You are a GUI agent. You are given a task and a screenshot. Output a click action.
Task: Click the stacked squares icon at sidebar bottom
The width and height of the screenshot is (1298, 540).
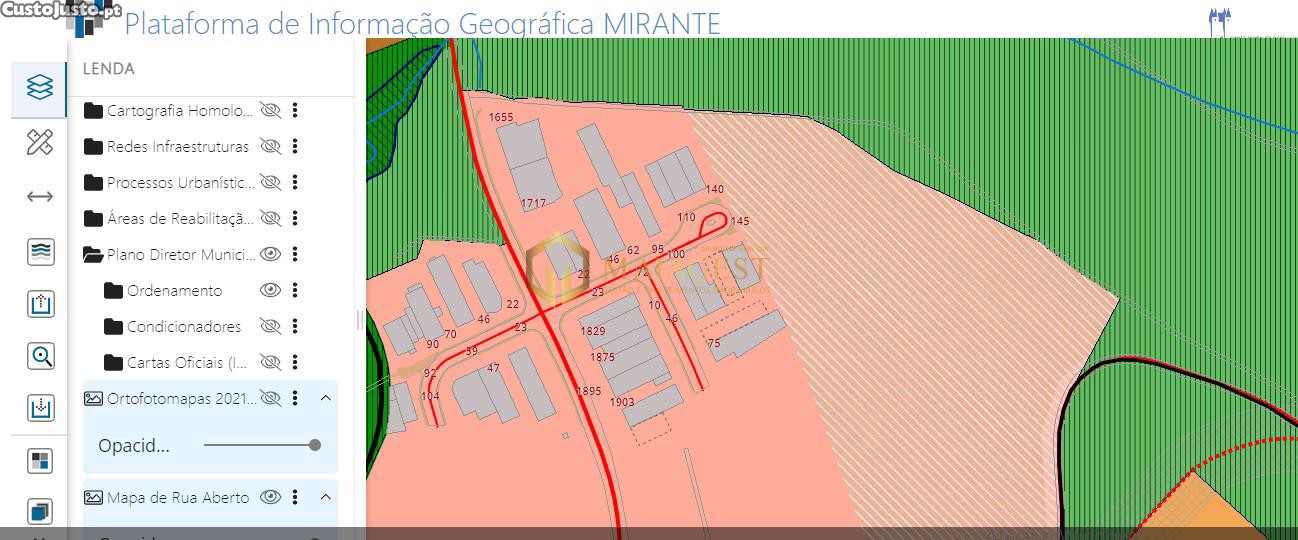[x=41, y=512]
